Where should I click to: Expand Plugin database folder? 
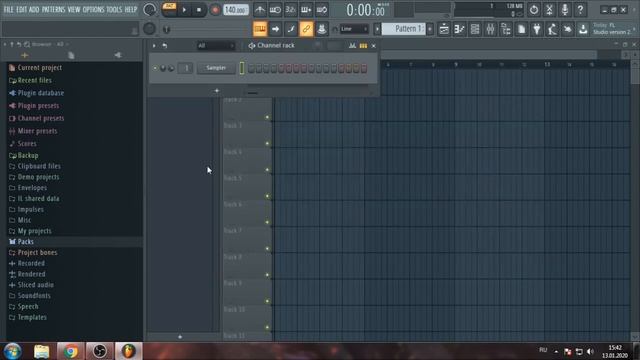(x=36, y=93)
